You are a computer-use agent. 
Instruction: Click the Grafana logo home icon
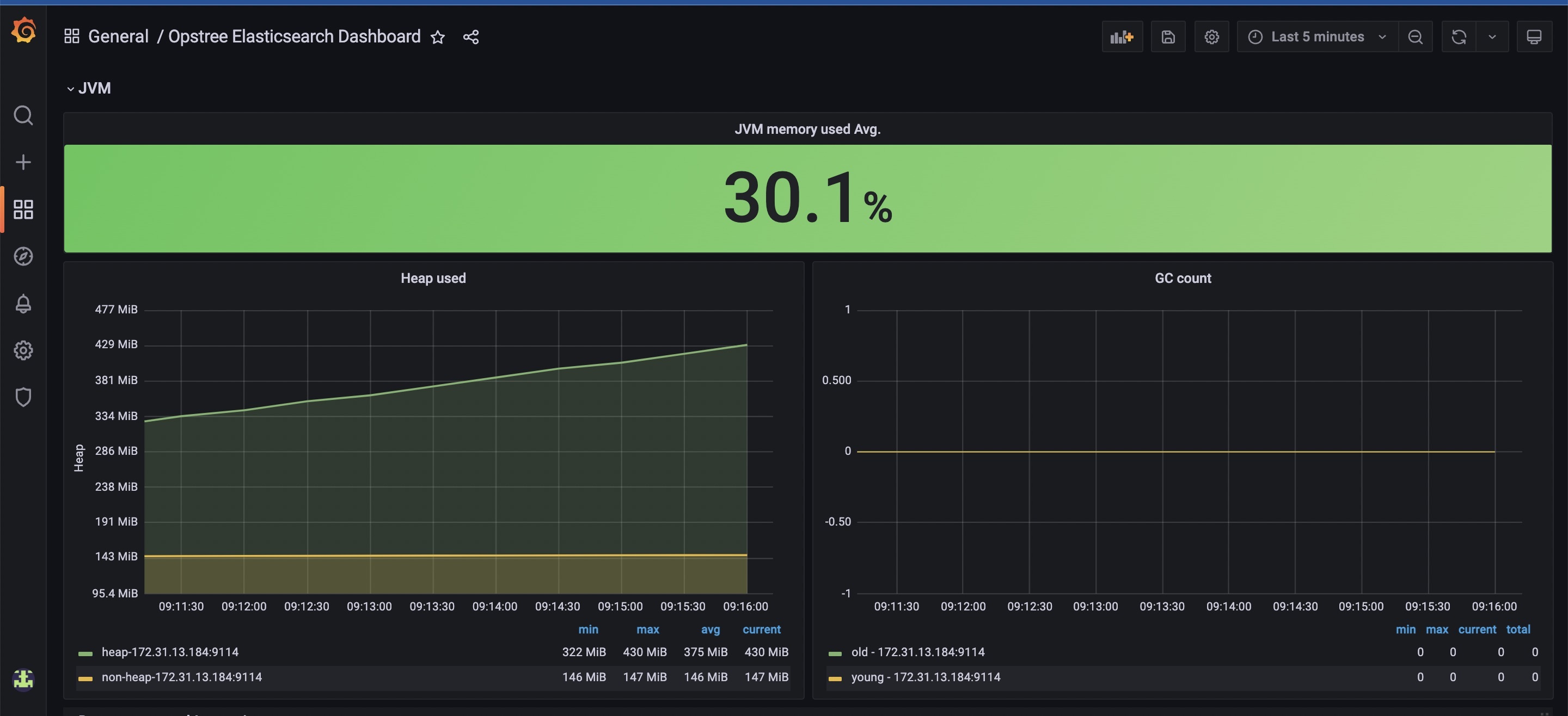(x=24, y=30)
